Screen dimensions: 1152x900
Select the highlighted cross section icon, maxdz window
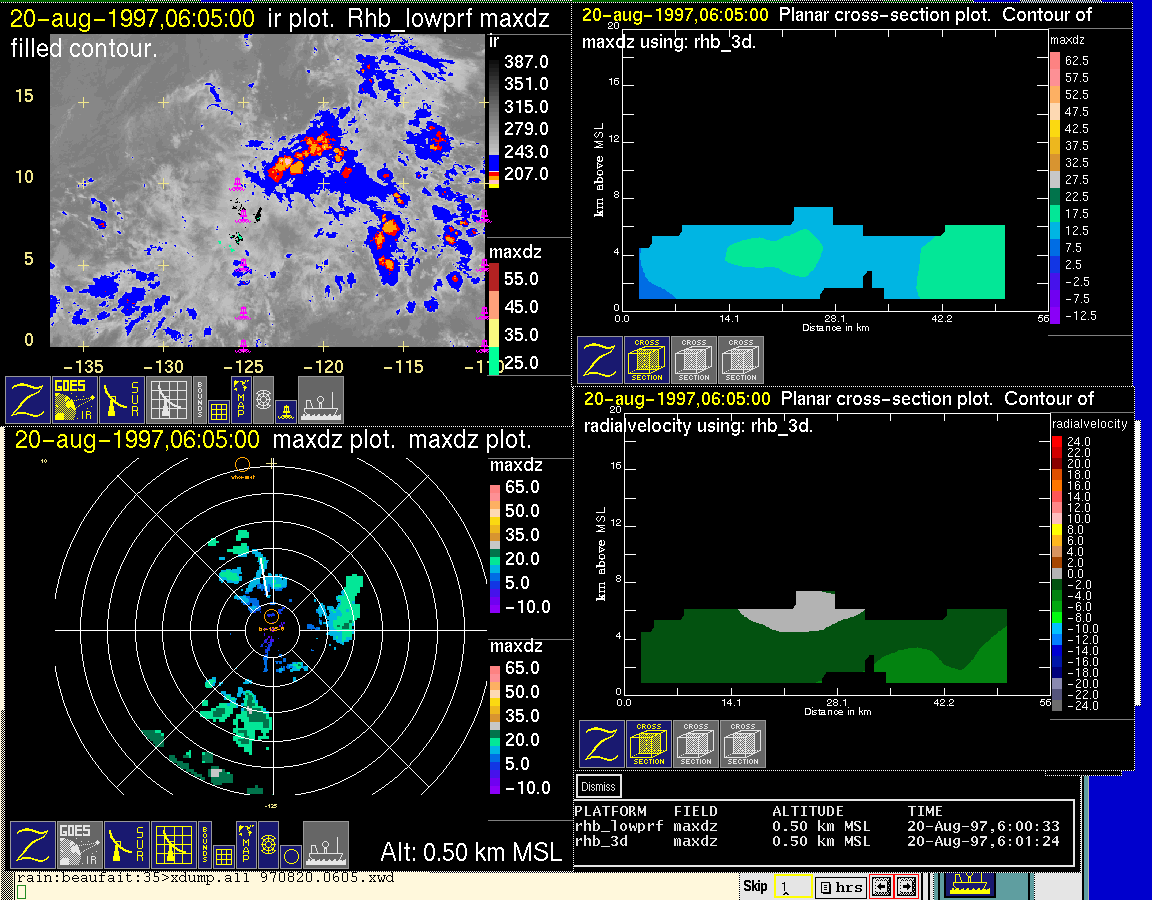point(647,360)
